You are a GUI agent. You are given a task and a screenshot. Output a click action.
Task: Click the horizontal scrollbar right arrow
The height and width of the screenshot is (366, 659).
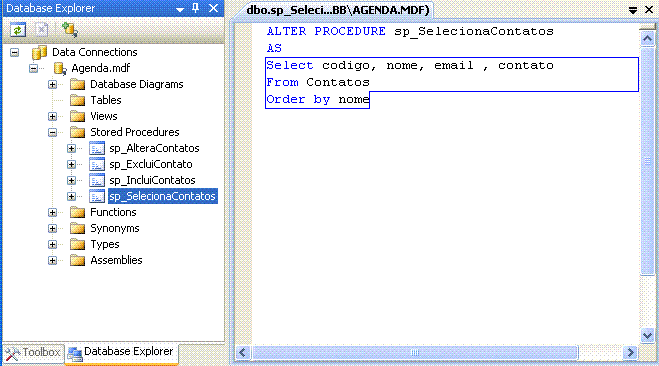point(630,352)
